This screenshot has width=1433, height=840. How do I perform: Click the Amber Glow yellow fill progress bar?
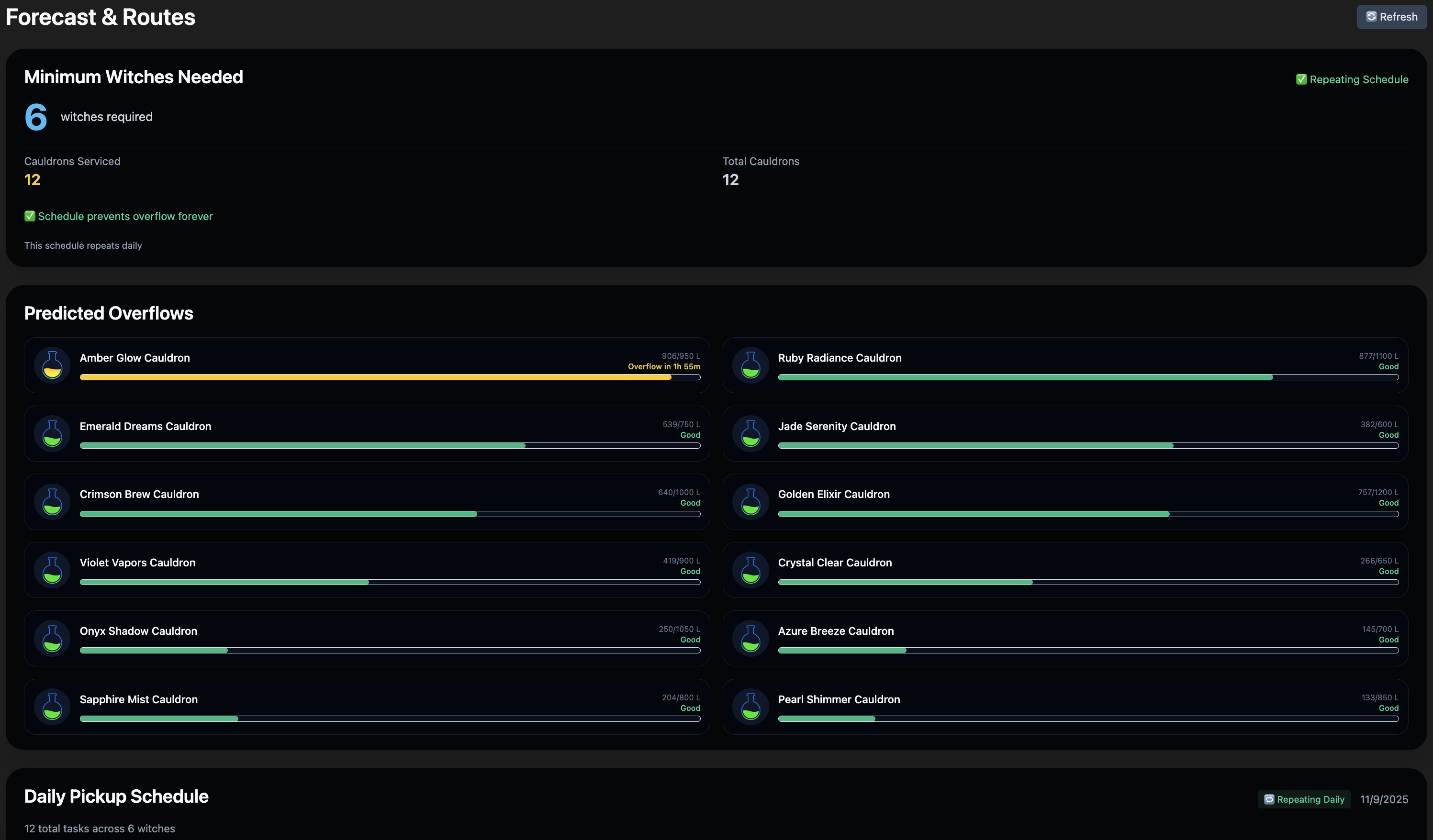pyautogui.click(x=375, y=377)
